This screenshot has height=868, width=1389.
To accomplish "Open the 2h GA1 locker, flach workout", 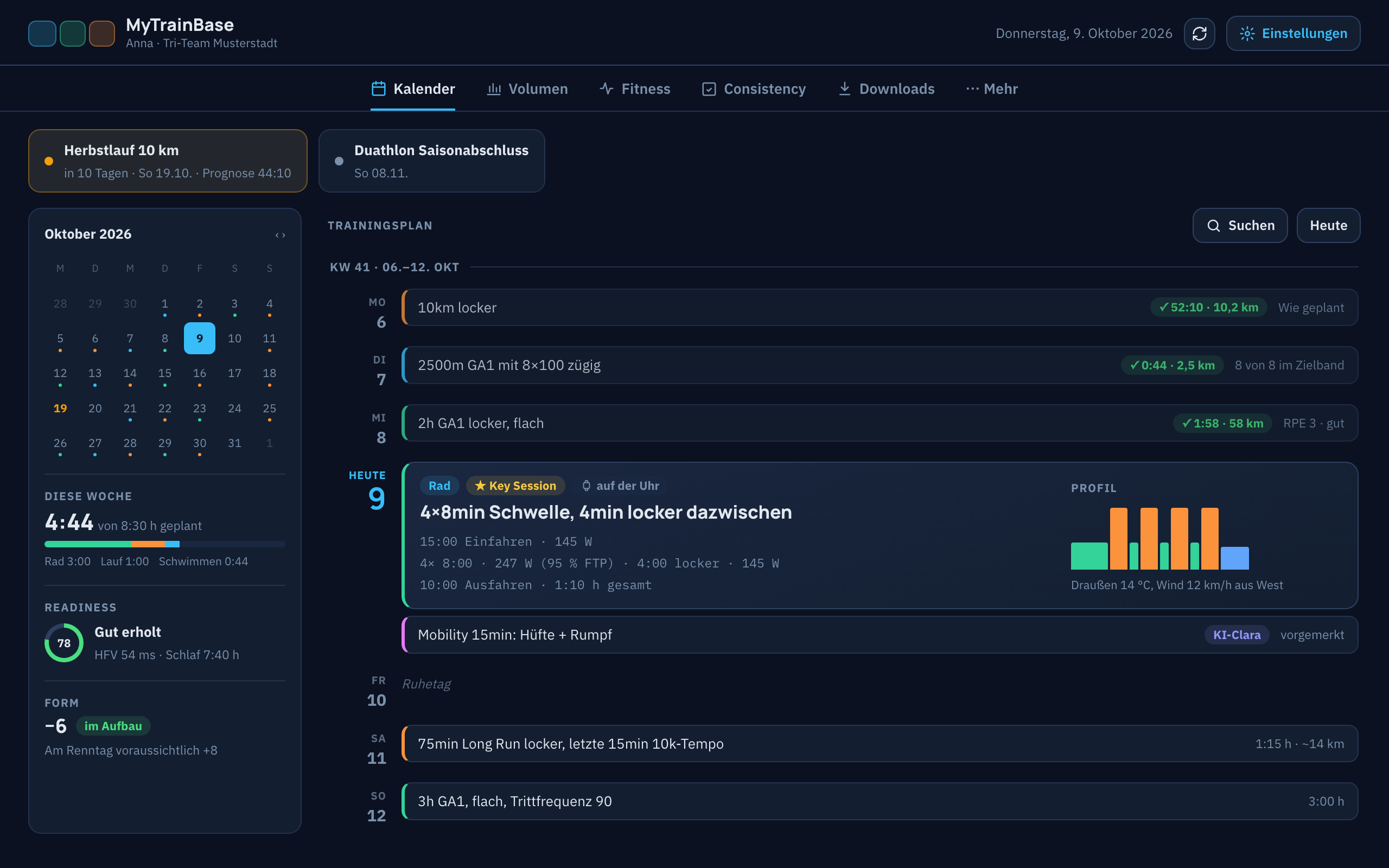I will pos(880,423).
